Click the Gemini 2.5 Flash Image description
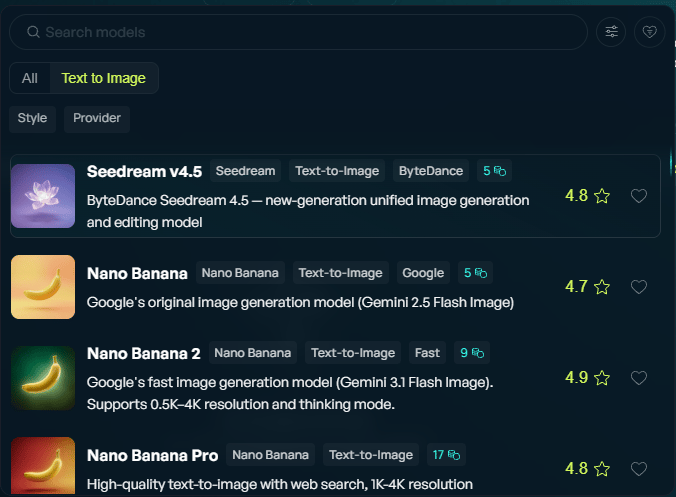This screenshot has height=497, width=676. [x=300, y=303]
